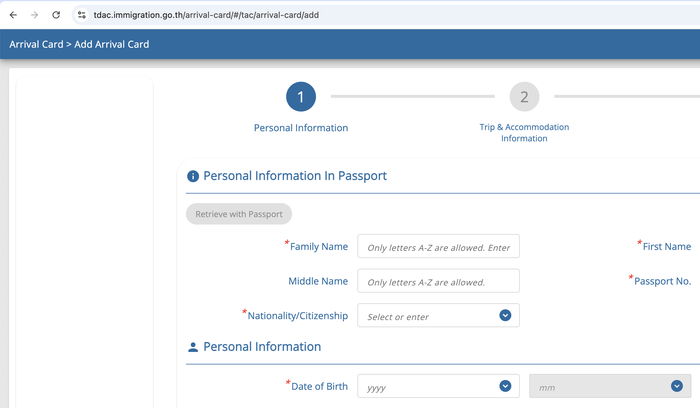The width and height of the screenshot is (700, 408).
Task: Click the info icon beside Personal Information In Passport
Action: [193, 176]
